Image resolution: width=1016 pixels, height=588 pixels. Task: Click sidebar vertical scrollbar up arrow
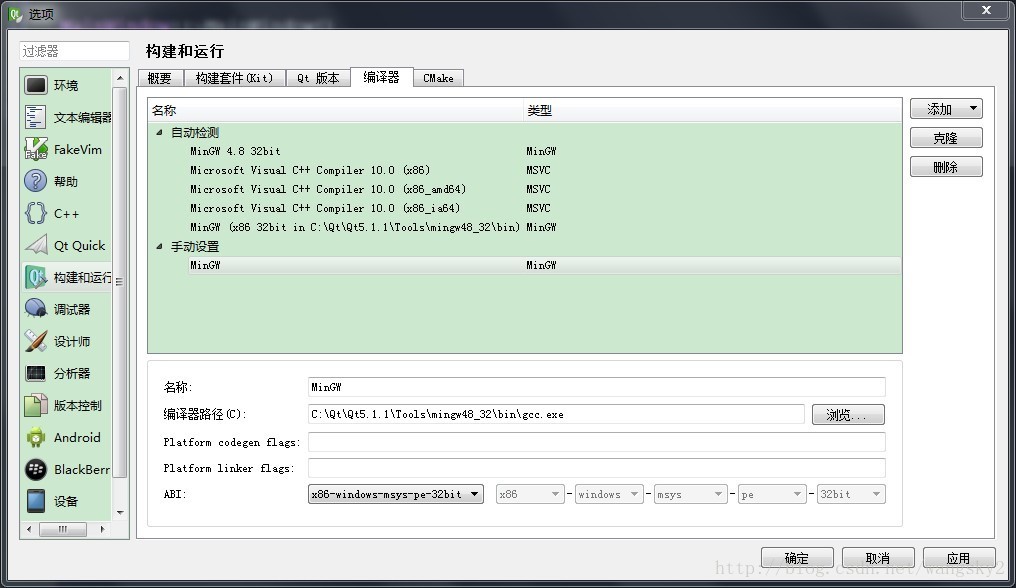pyautogui.click(x=120, y=78)
